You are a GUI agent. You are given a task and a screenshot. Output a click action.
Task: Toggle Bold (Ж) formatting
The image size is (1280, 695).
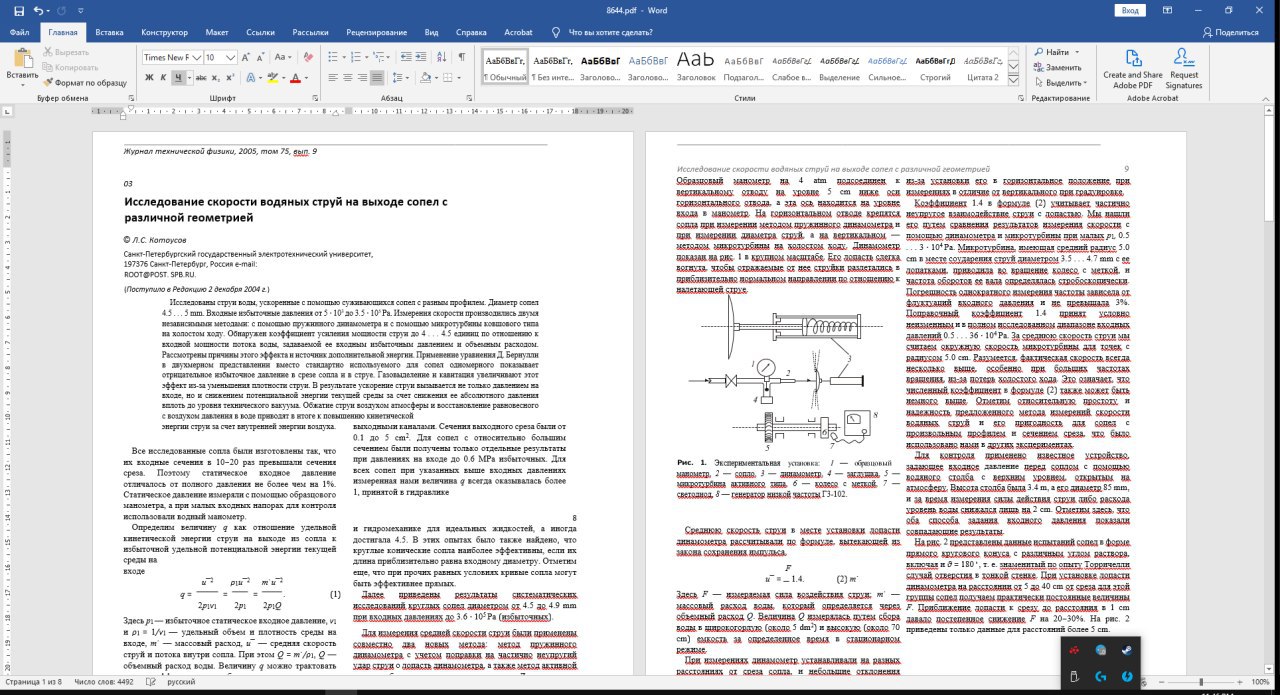149,77
